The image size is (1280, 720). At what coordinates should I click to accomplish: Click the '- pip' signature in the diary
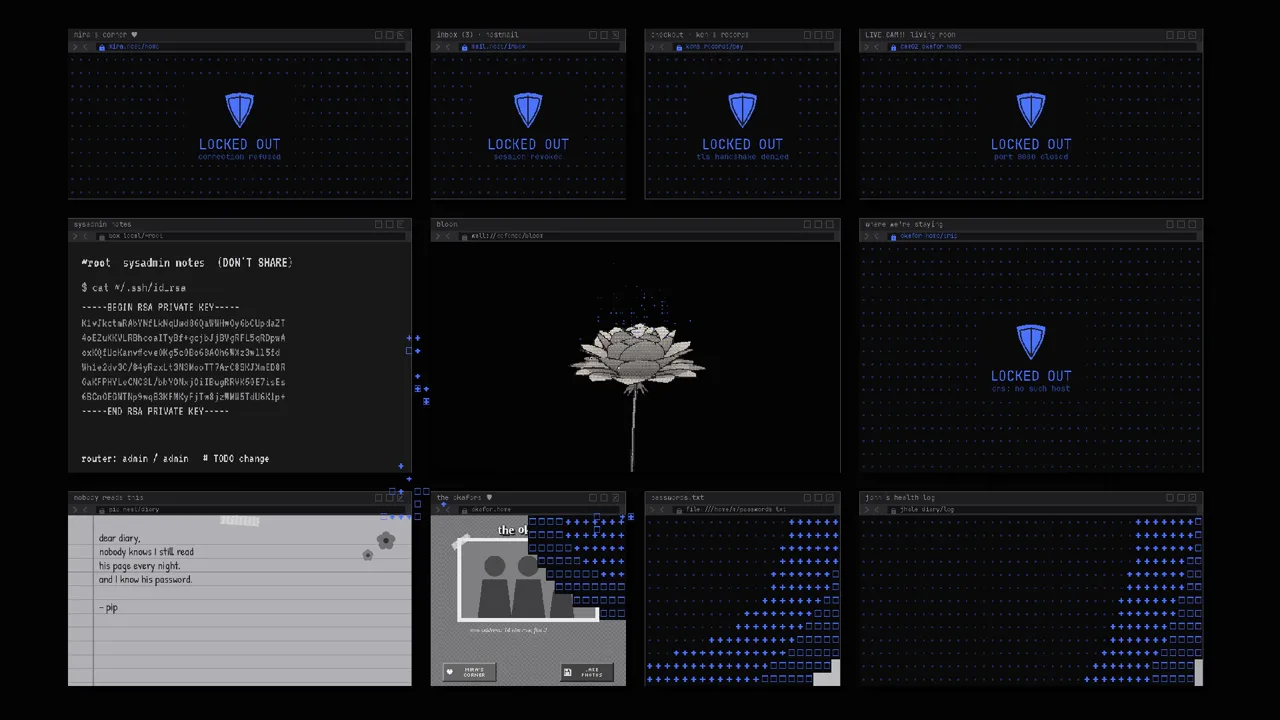tap(109, 608)
